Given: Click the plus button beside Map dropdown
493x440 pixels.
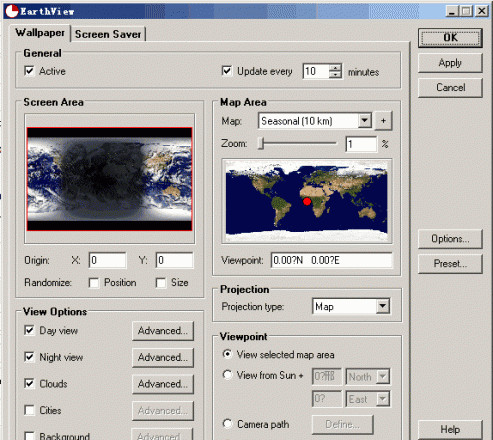Looking at the screenshot, I should pyautogui.click(x=383, y=121).
